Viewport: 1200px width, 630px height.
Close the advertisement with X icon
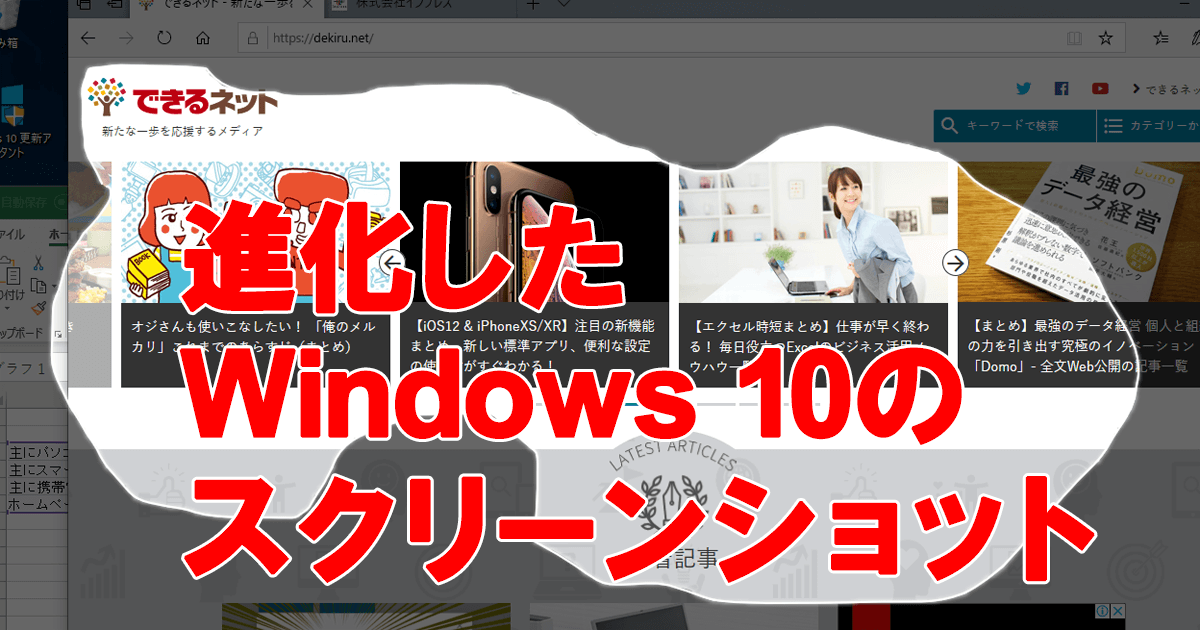click(1116, 611)
